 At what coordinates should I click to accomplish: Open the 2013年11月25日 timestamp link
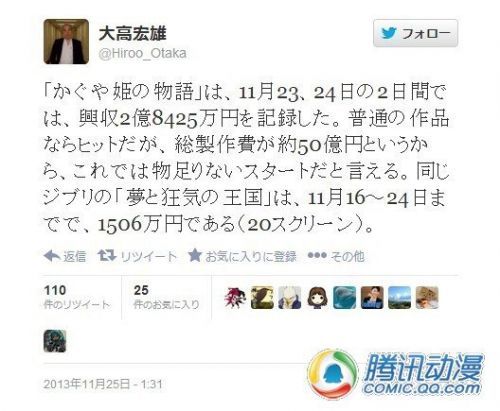point(103,384)
